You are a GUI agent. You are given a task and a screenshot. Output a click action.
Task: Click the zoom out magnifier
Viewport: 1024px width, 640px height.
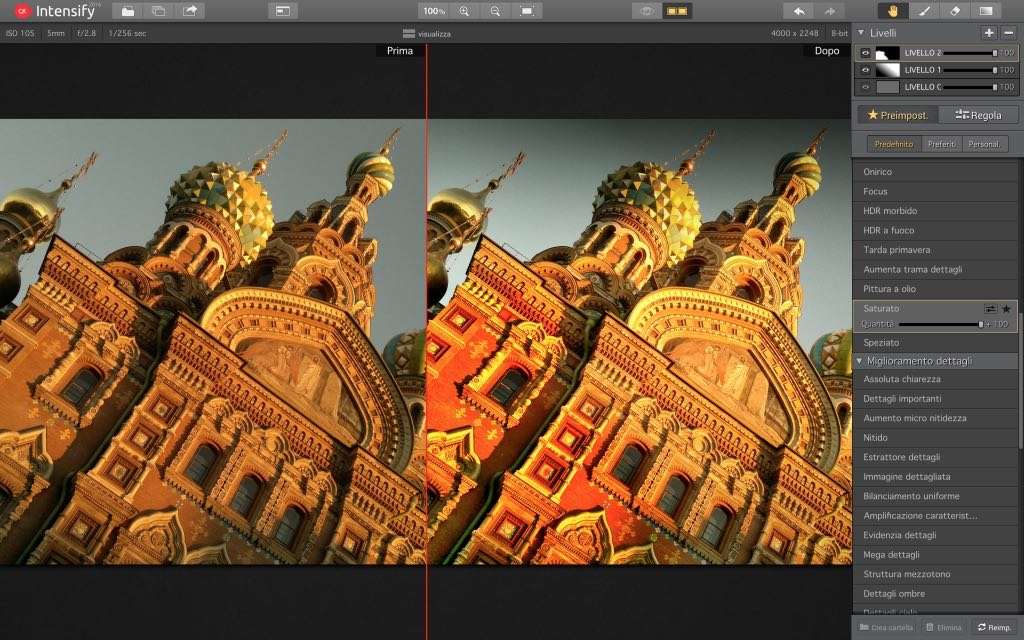pyautogui.click(x=495, y=11)
